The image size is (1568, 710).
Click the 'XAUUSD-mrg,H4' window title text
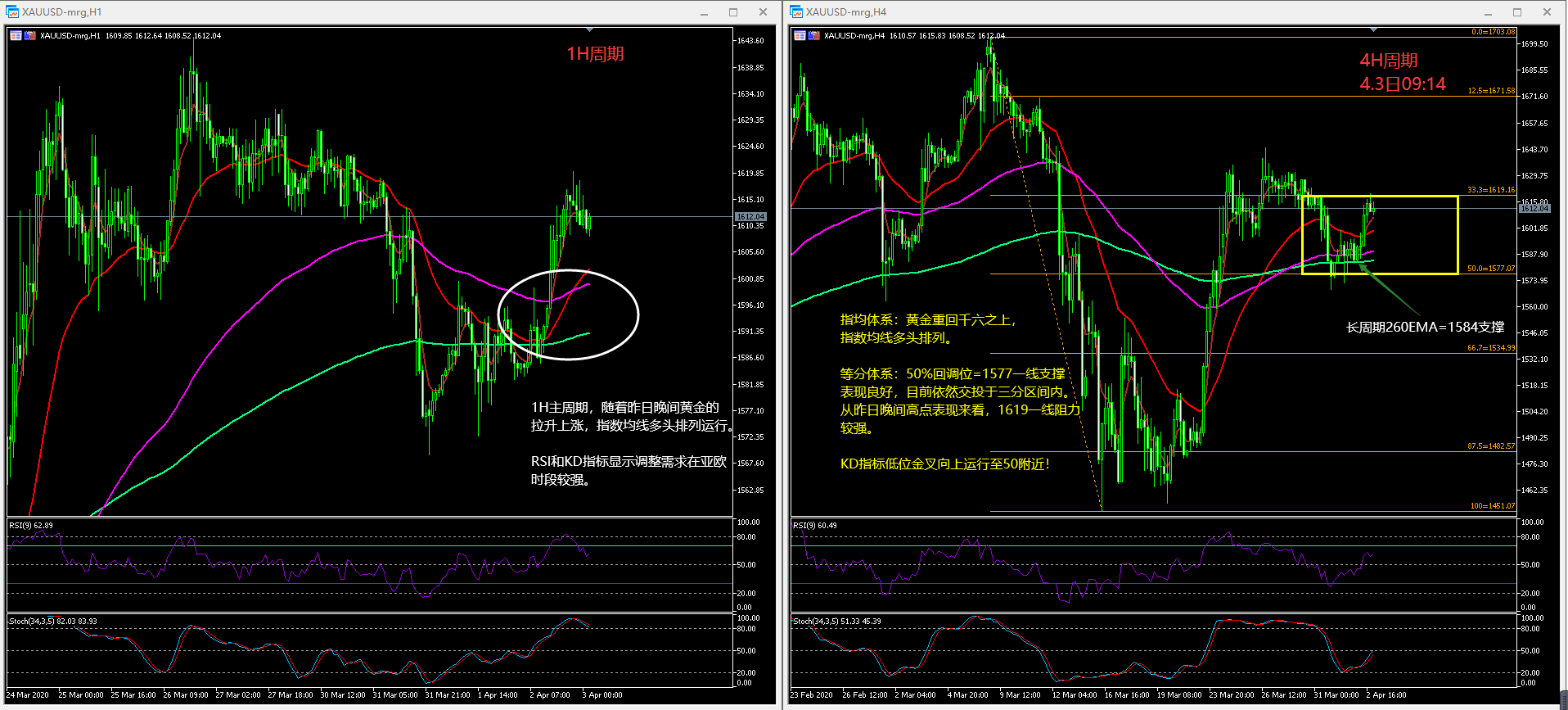pyautogui.click(x=846, y=12)
